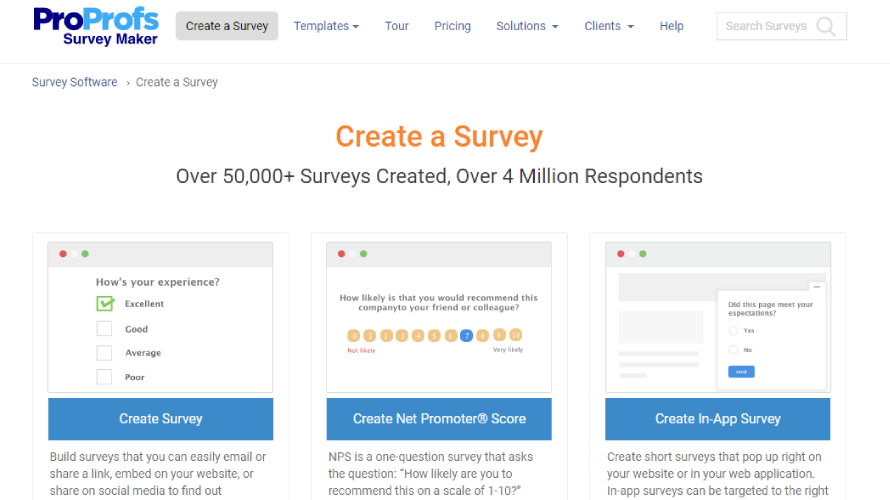Select the score 10 bubble
Image resolution: width=890 pixels, height=500 pixels.
[515, 335]
